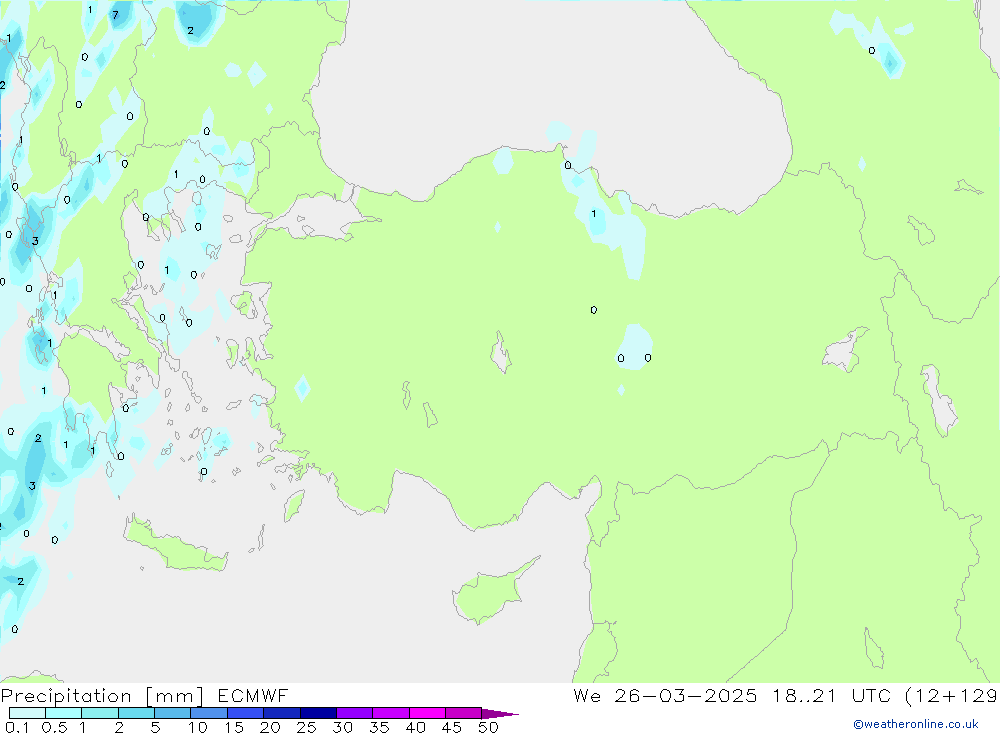
Task: Click the 45–50 mm legend swatch
Action: click(463, 713)
